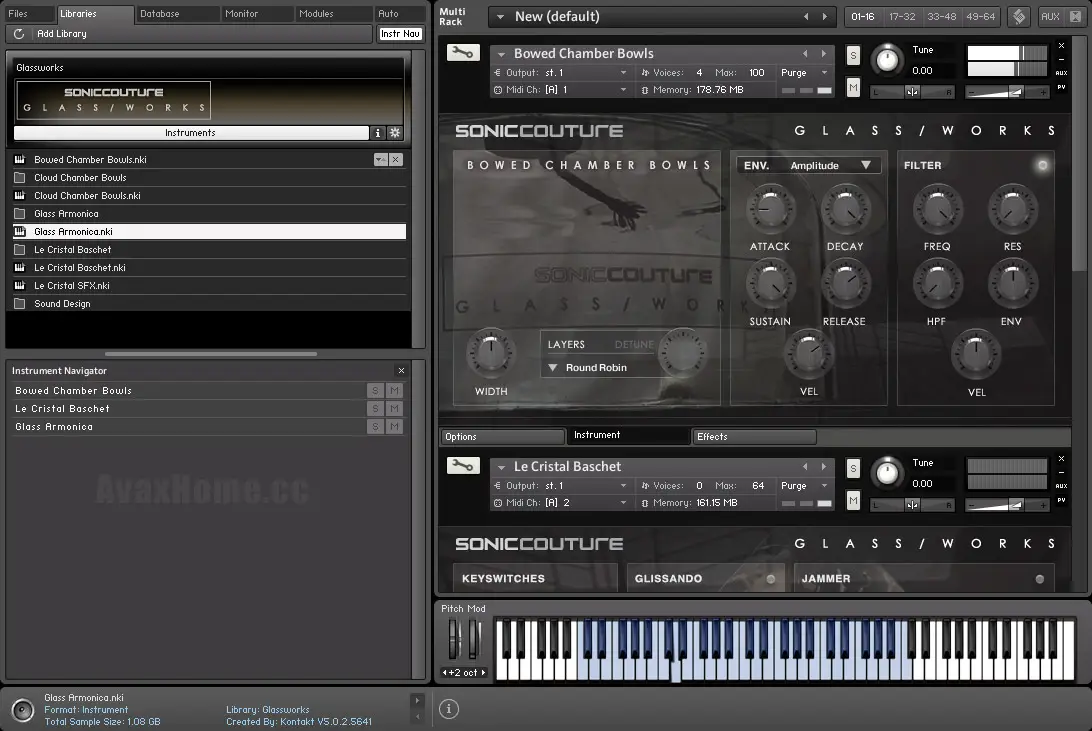Select next instrument for Bowed Chamber Bowls
The height and width of the screenshot is (731, 1092).
[823, 53]
